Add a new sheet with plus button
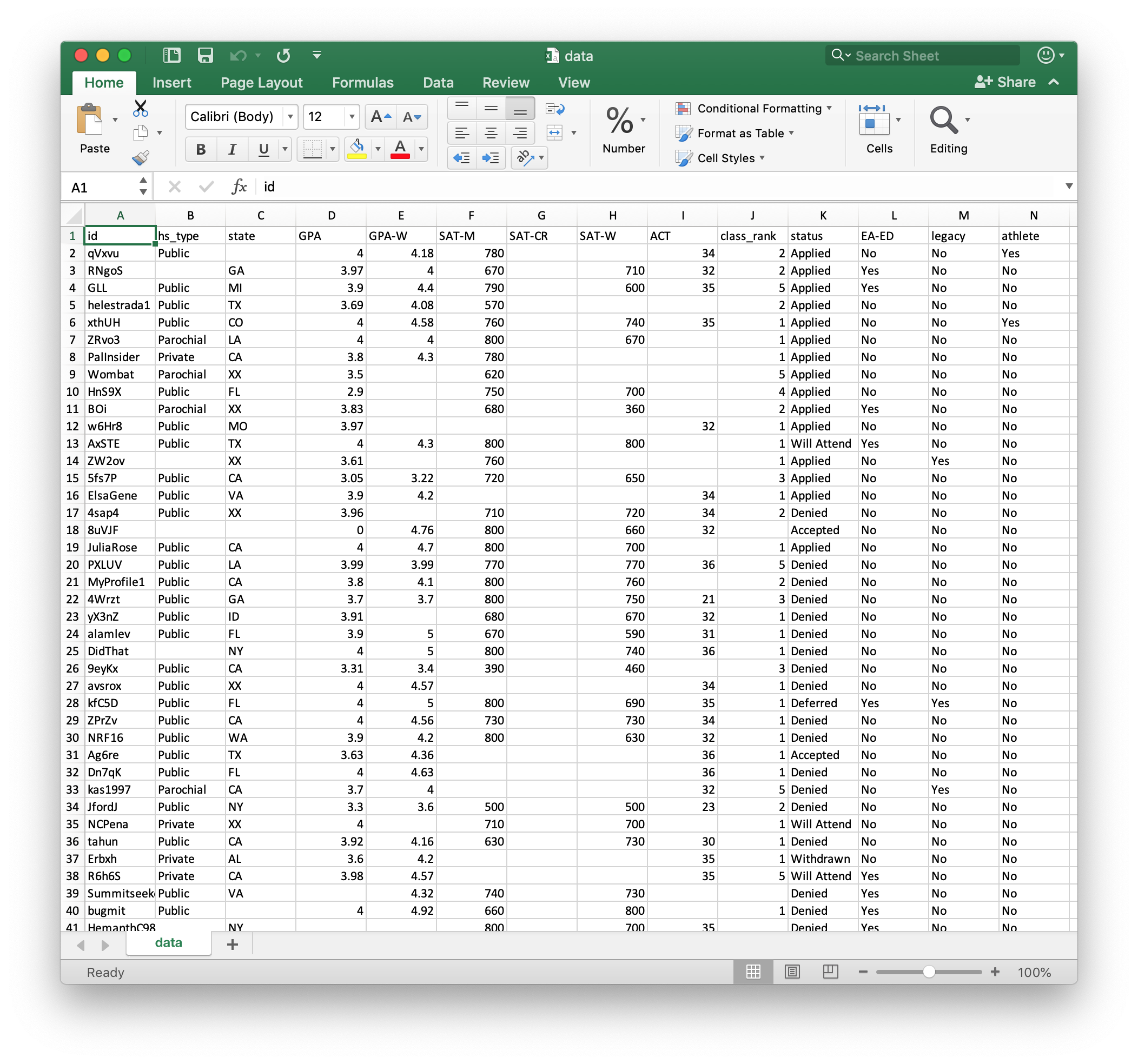 click(x=233, y=945)
